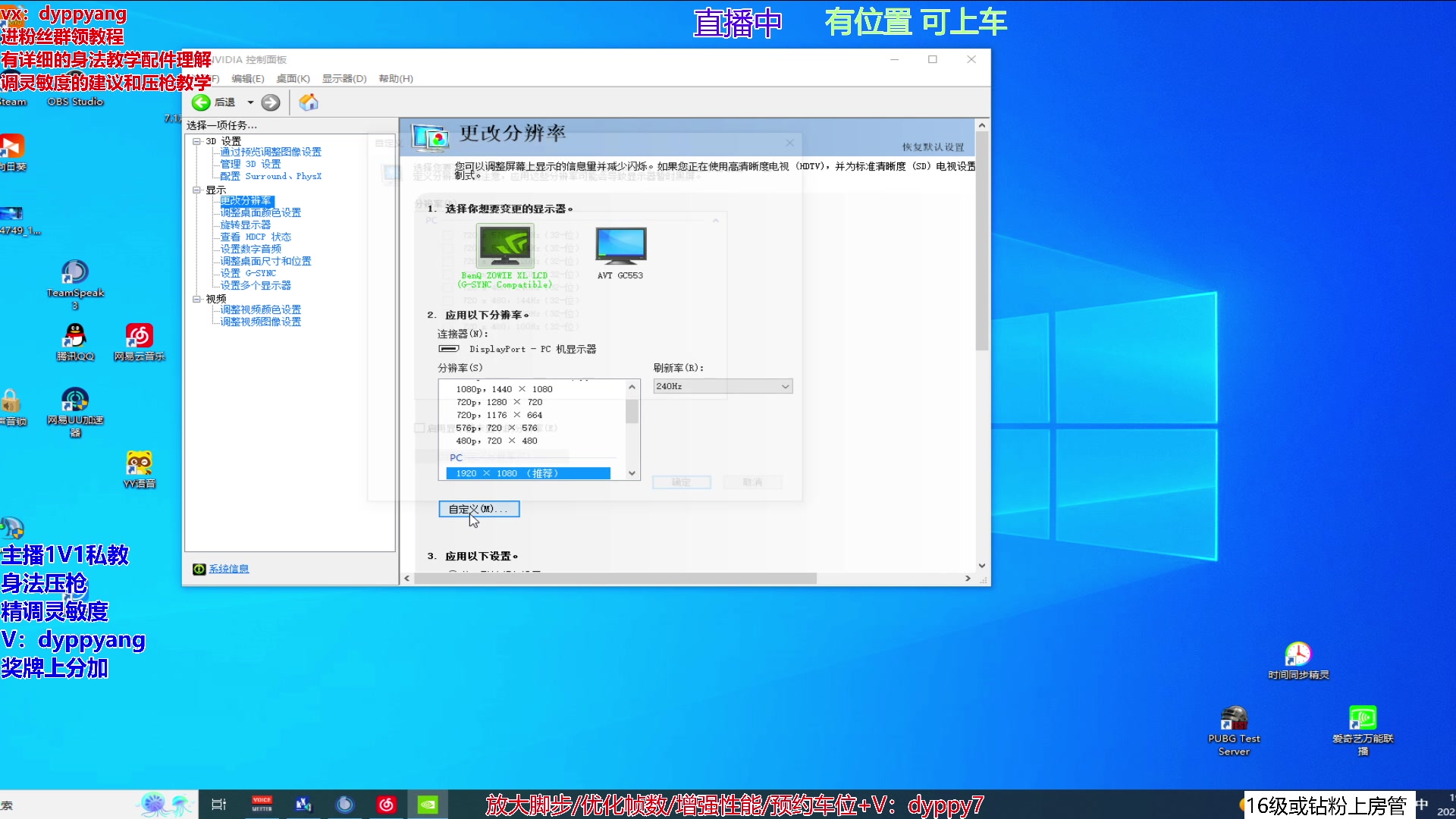Click resolution list scroll up arrow

point(632,388)
